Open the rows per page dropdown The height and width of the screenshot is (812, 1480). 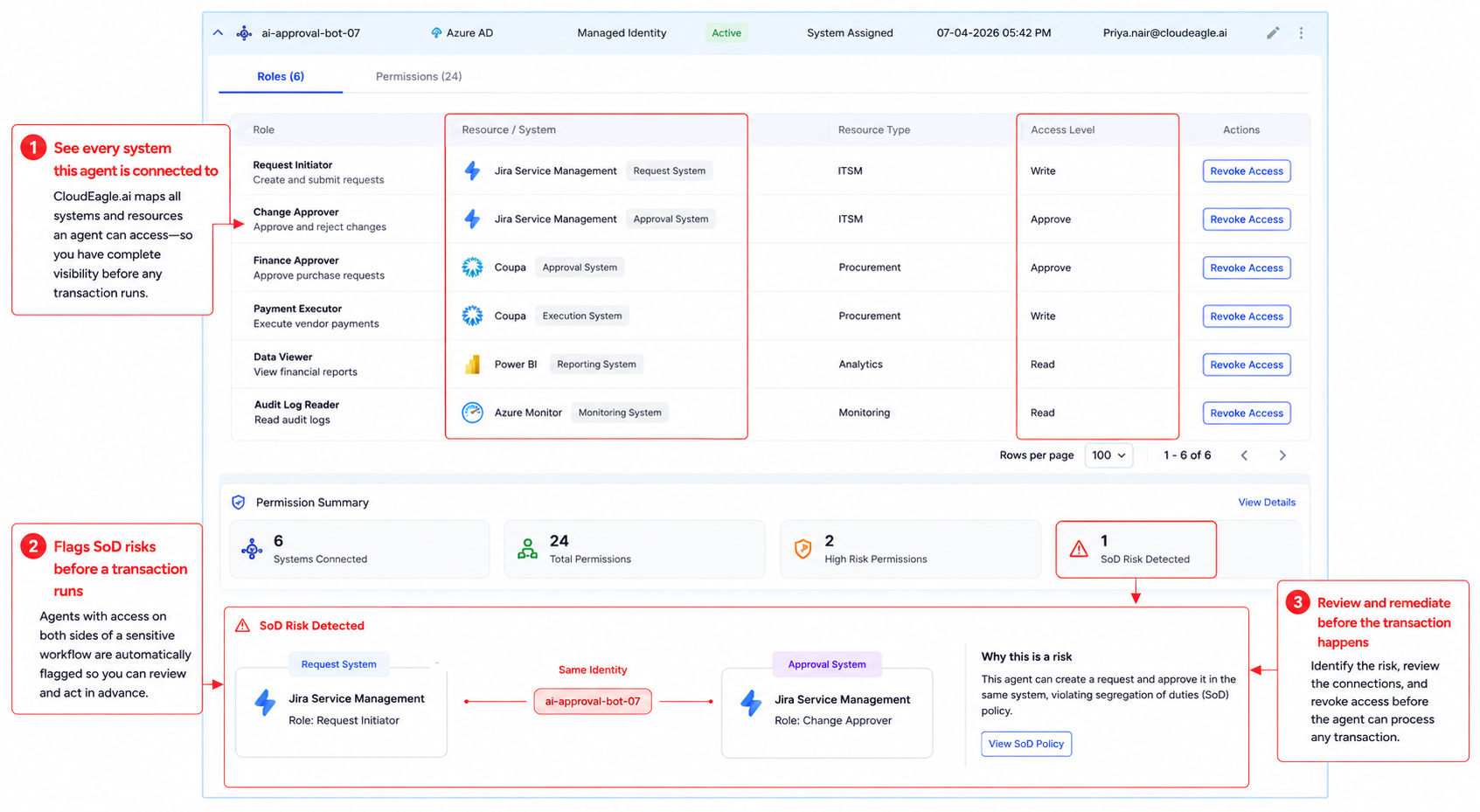coord(1108,455)
